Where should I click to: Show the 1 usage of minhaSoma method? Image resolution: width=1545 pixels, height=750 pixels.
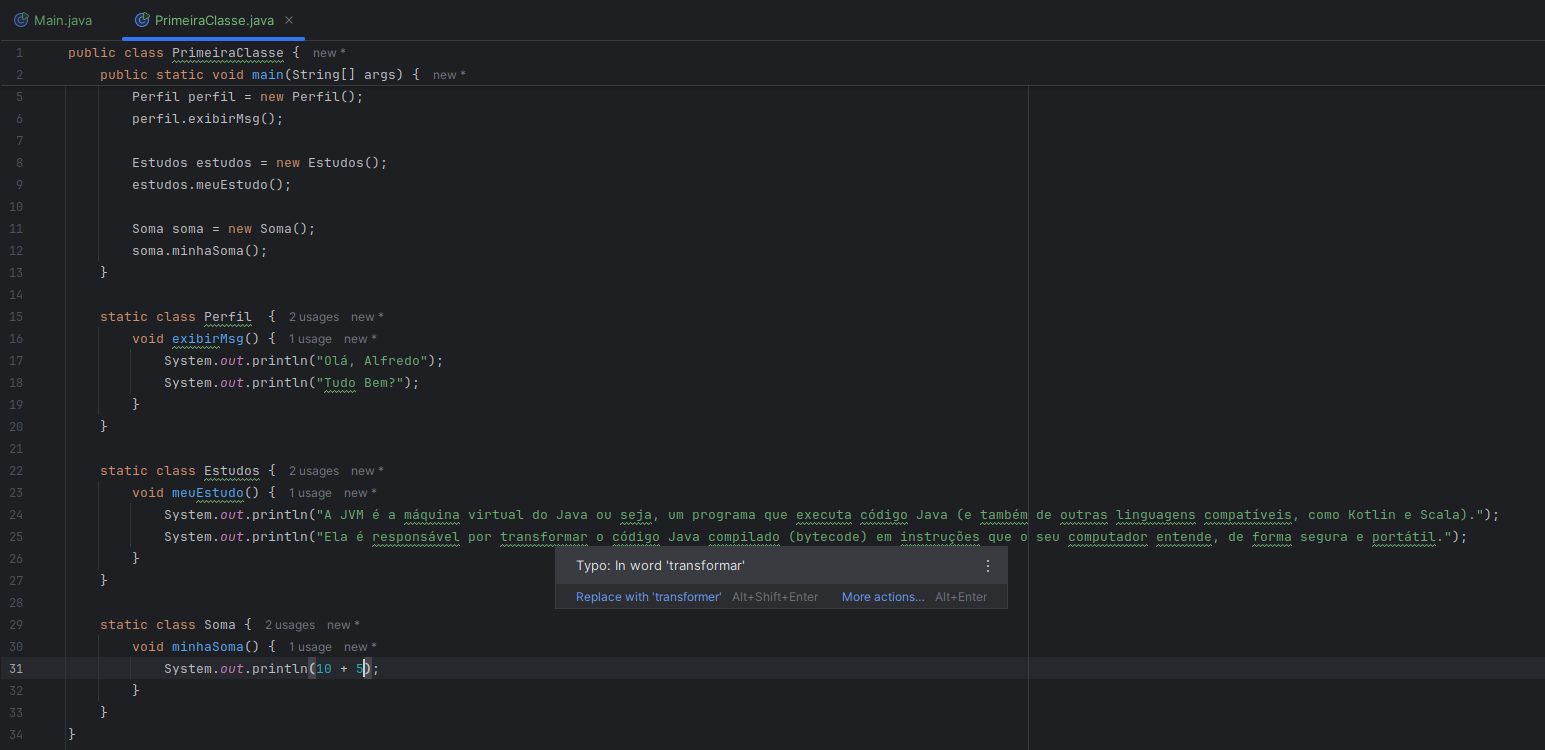pyautogui.click(x=310, y=647)
